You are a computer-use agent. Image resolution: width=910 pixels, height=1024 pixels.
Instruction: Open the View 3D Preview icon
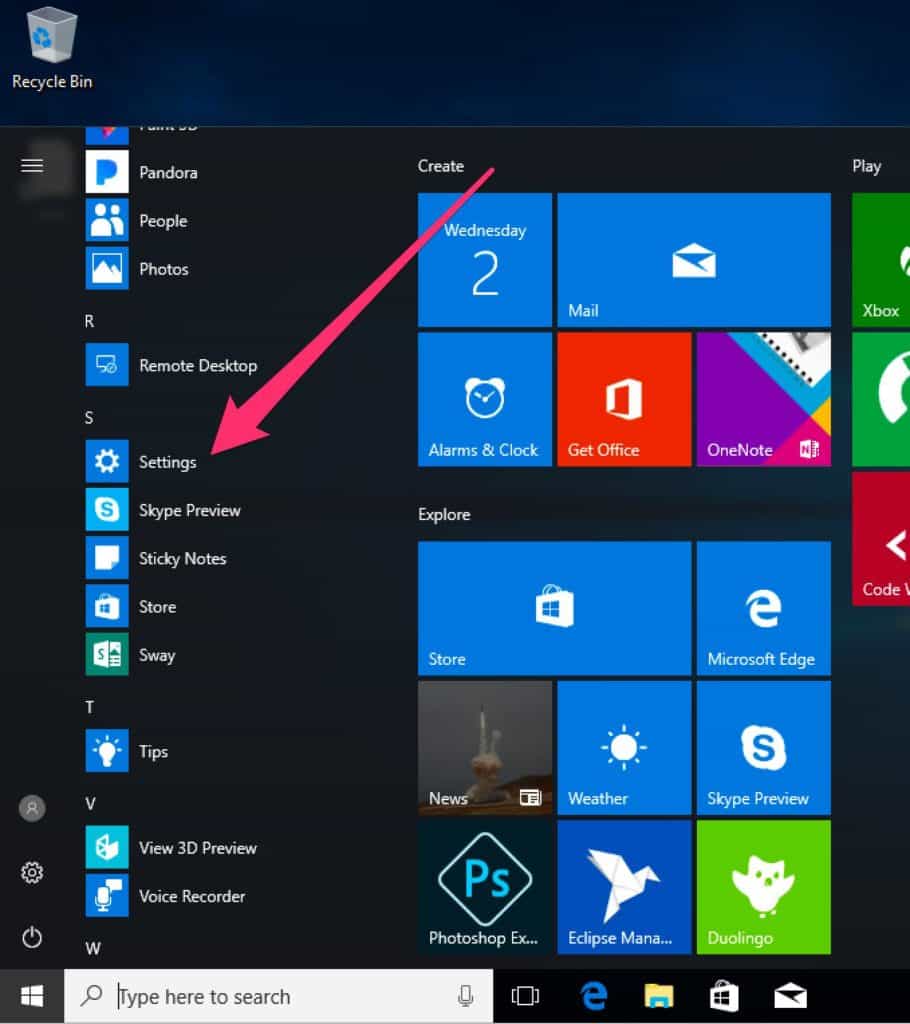(x=106, y=847)
